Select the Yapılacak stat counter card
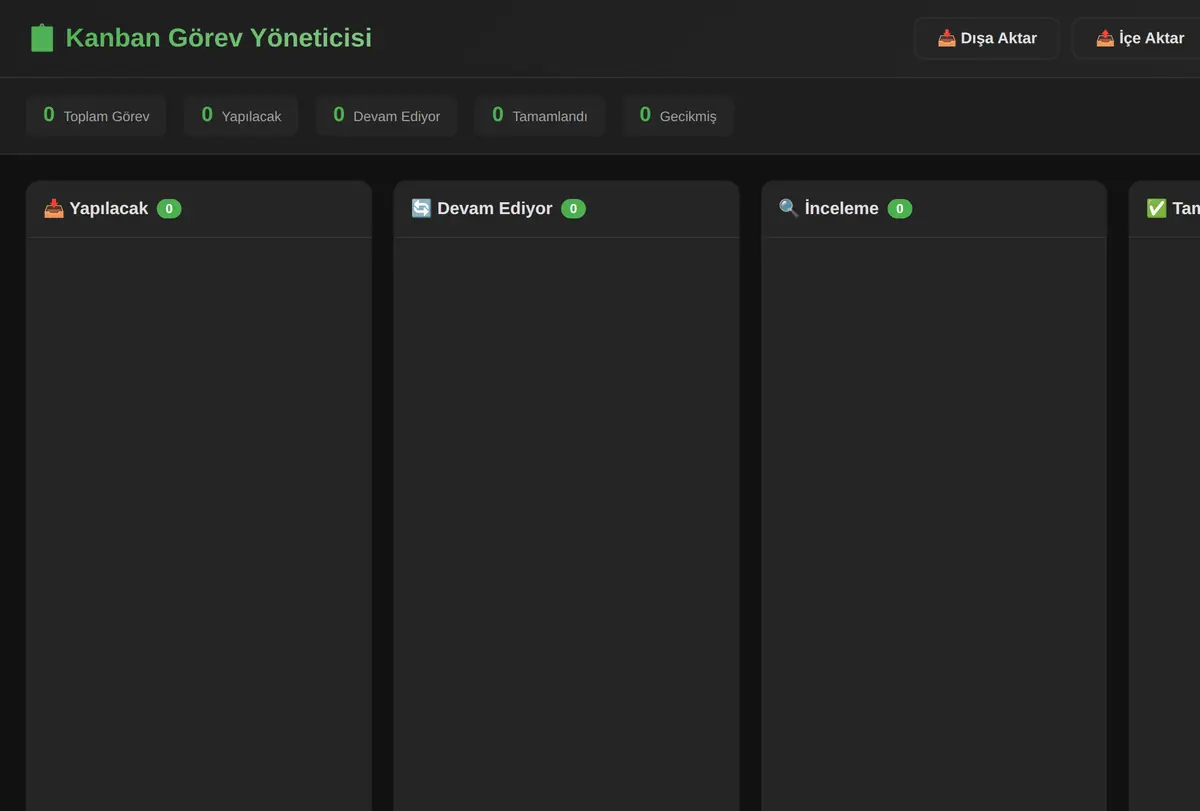The width and height of the screenshot is (1200, 811). 241,116
